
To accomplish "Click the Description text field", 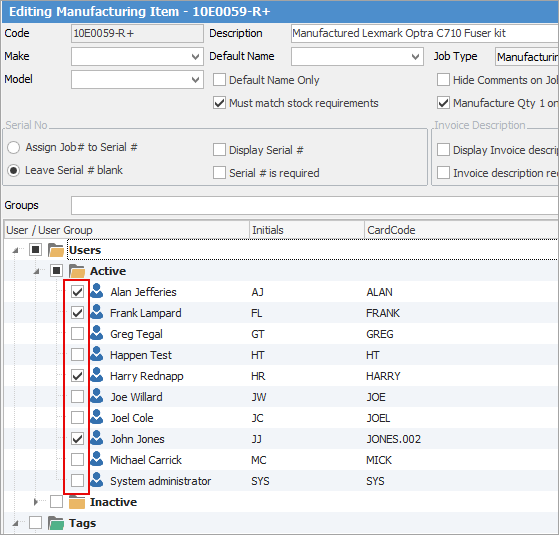I will (425, 34).
